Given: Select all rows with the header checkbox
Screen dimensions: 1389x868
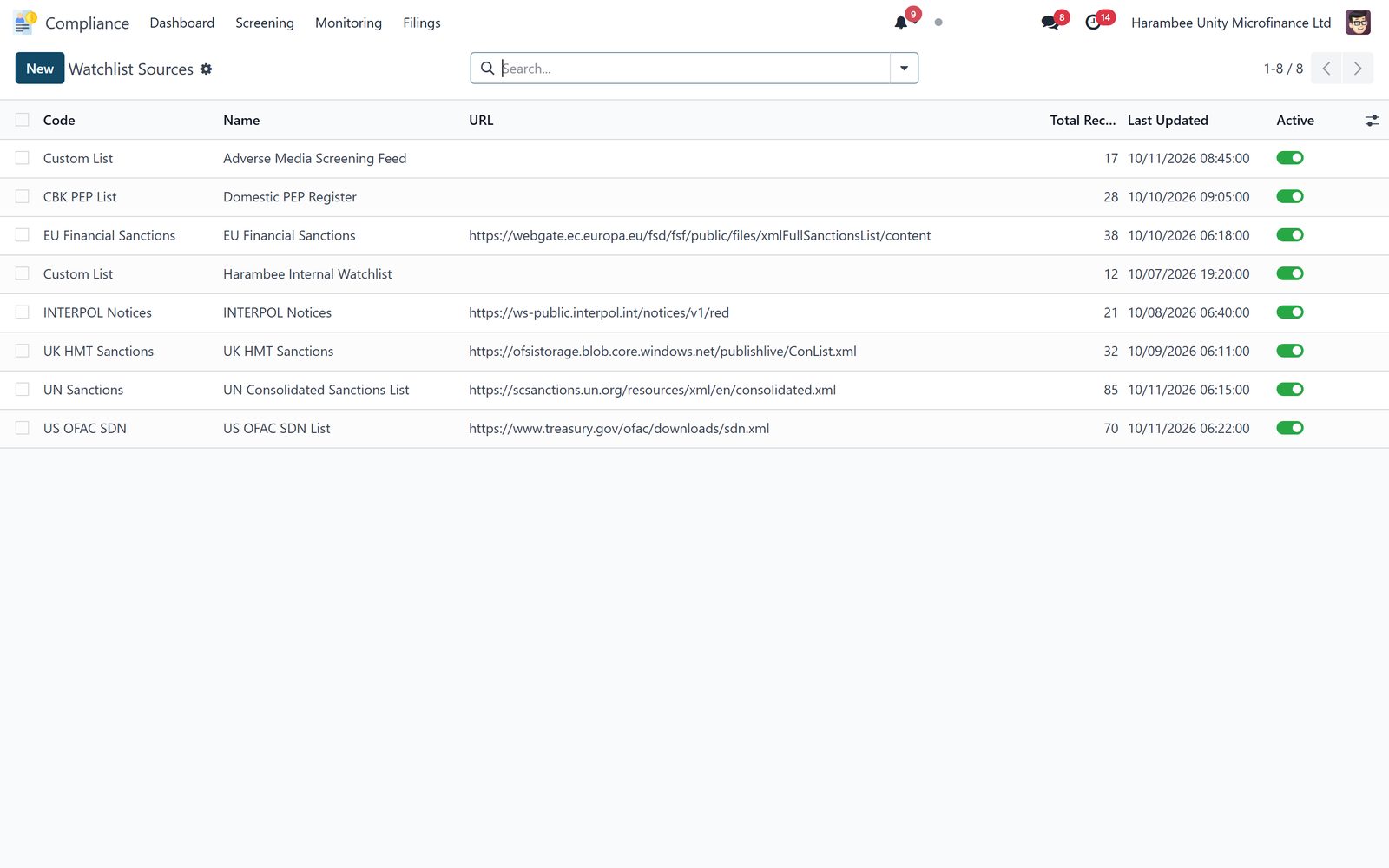Looking at the screenshot, I should click(x=23, y=120).
